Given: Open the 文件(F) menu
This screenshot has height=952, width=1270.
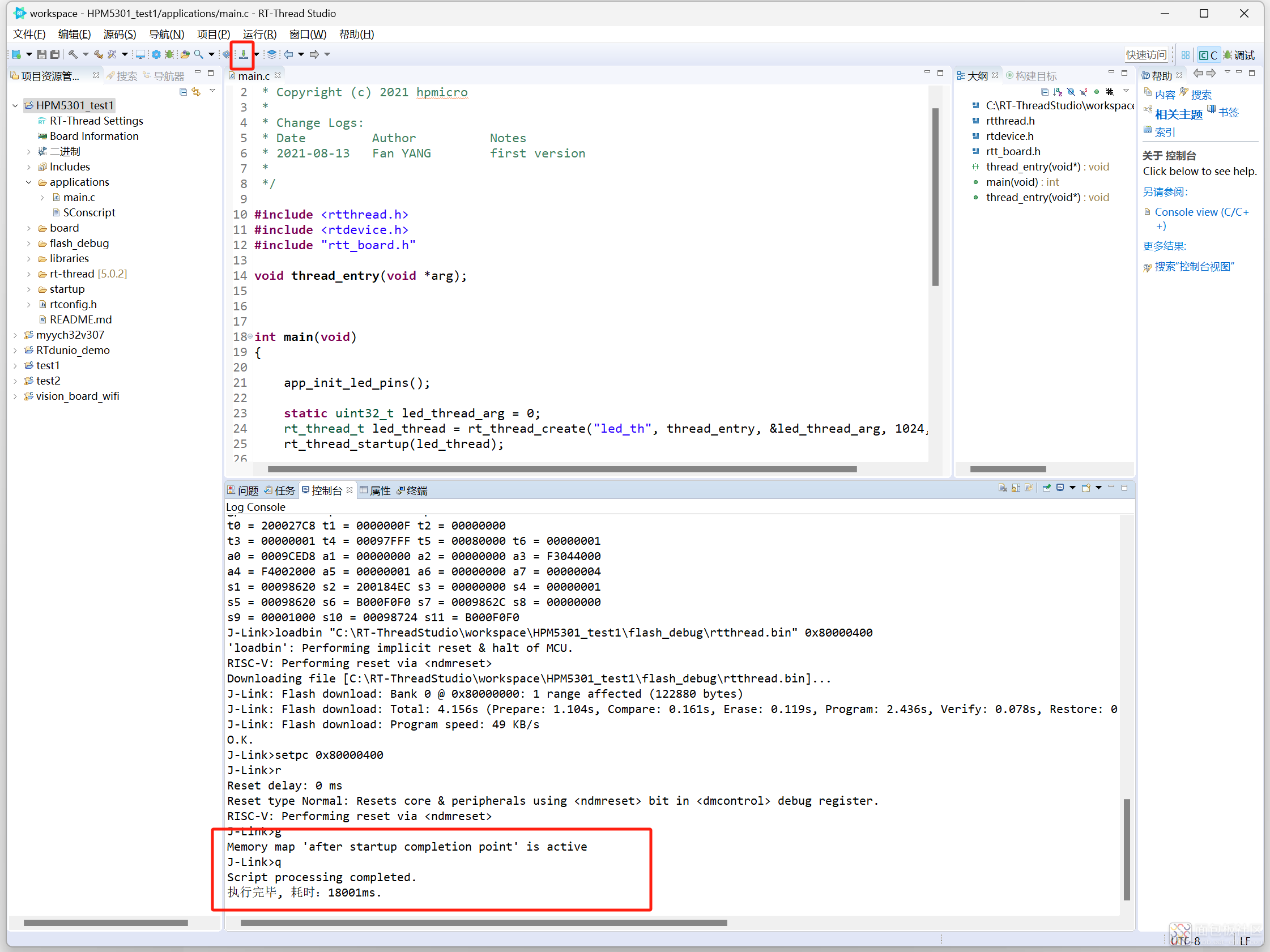Looking at the screenshot, I should pos(29,34).
